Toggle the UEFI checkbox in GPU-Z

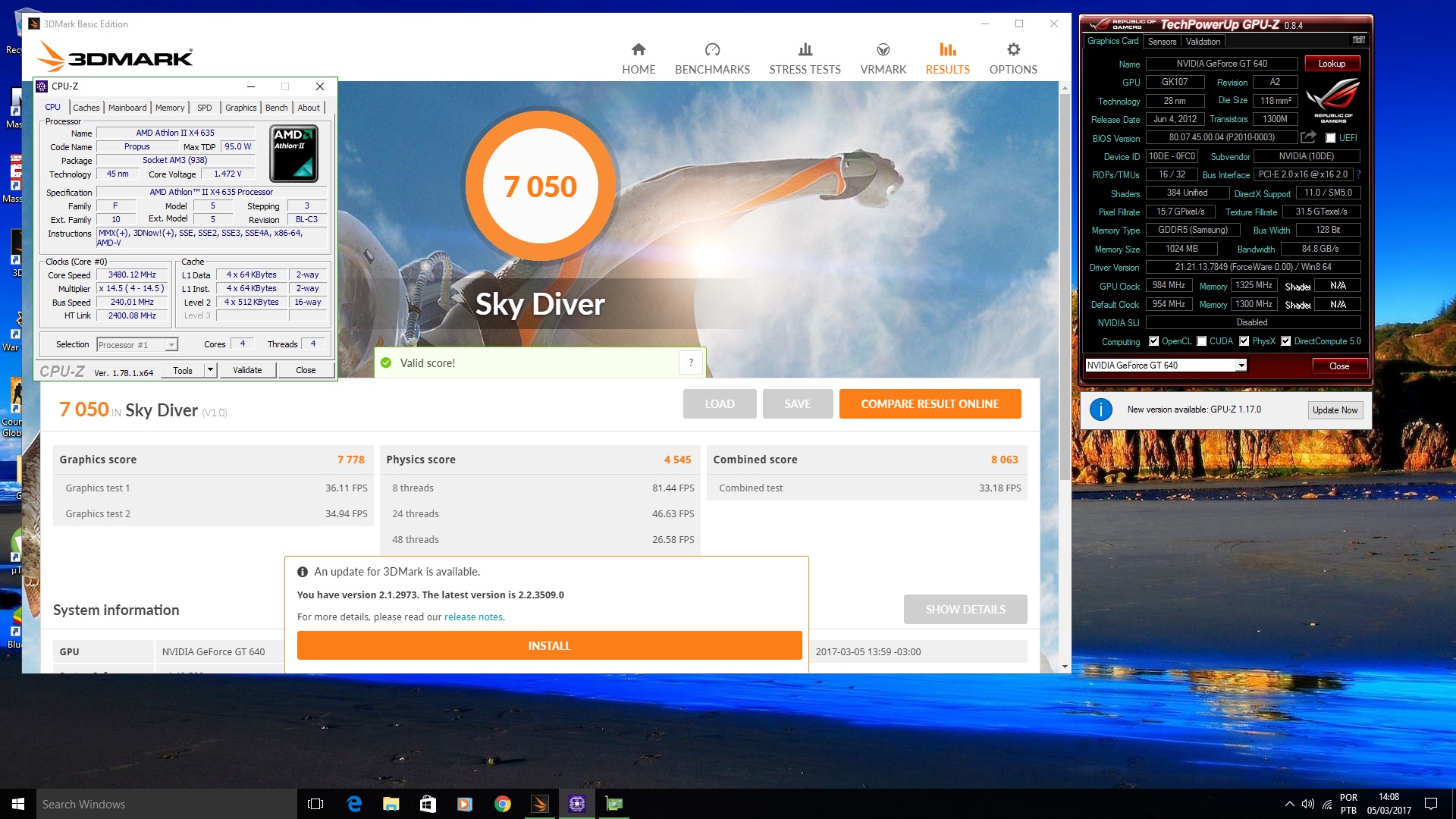pos(1330,138)
